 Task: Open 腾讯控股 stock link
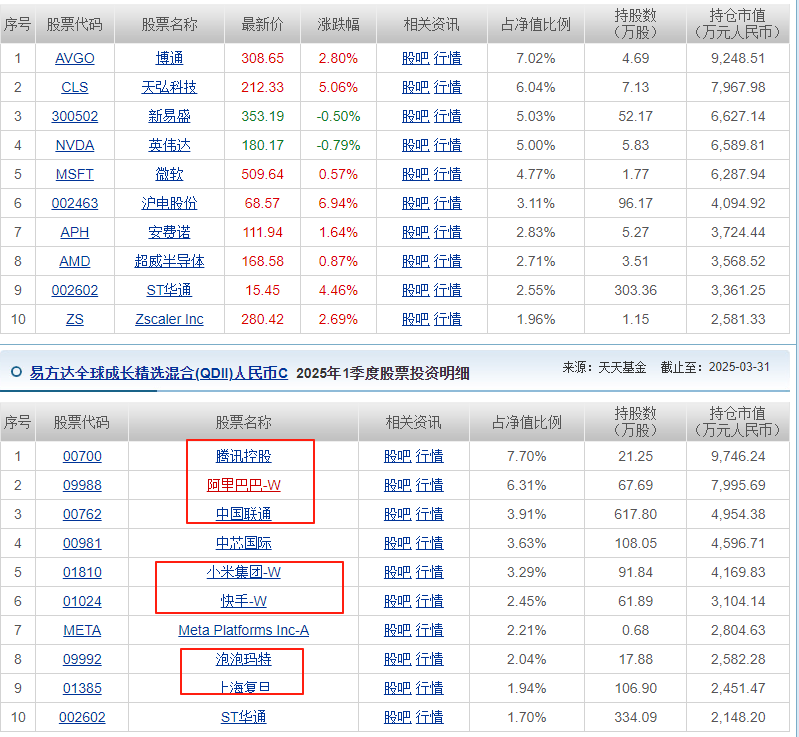pyautogui.click(x=244, y=456)
